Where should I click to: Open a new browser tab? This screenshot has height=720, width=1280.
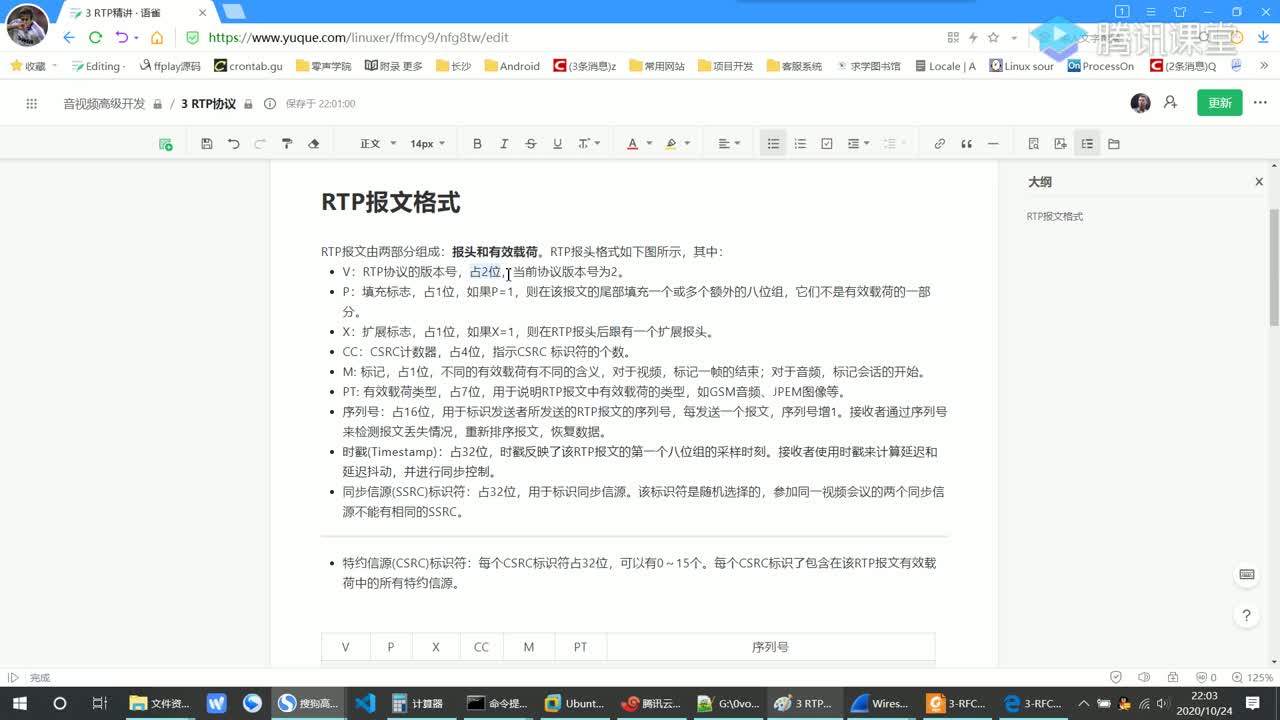pyautogui.click(x=233, y=12)
